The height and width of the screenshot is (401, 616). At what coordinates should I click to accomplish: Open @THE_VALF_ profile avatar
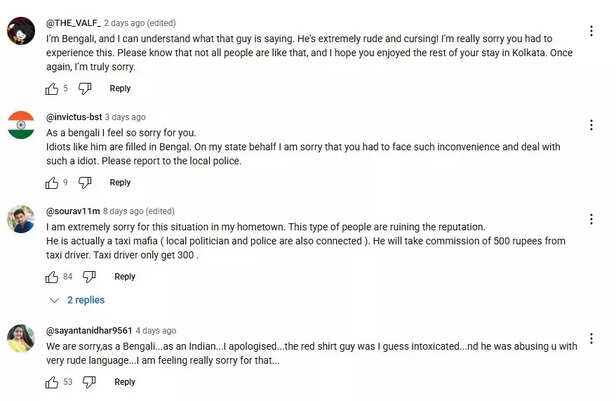[x=20, y=32]
